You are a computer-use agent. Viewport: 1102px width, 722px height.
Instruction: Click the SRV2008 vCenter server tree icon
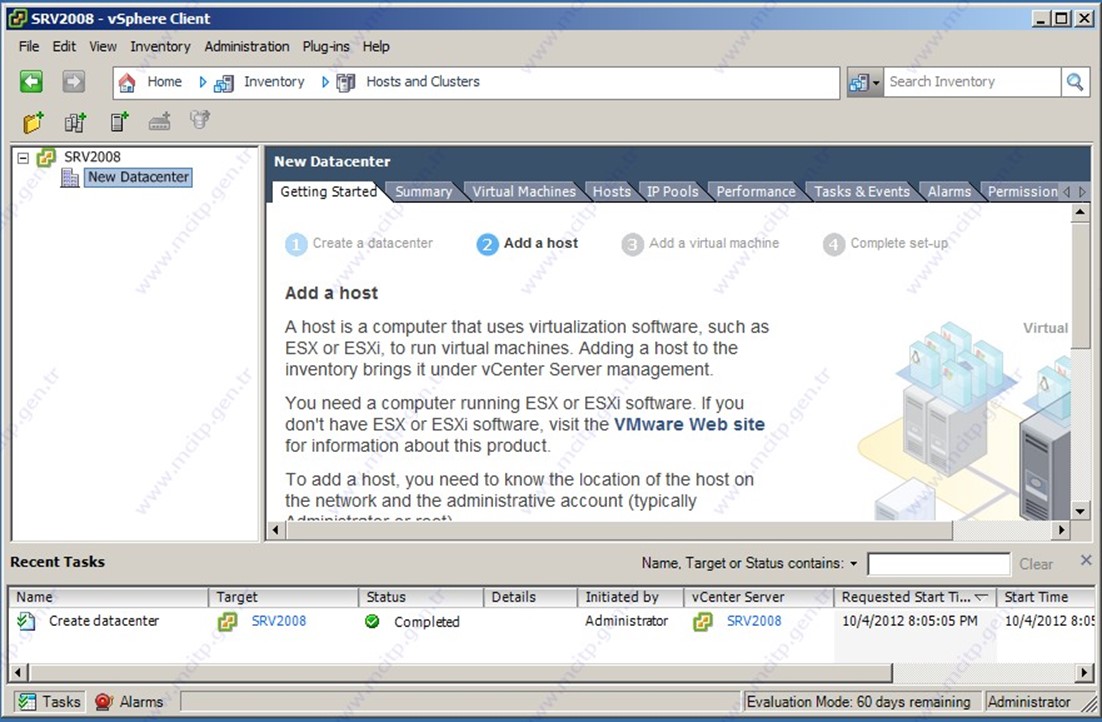(46, 157)
